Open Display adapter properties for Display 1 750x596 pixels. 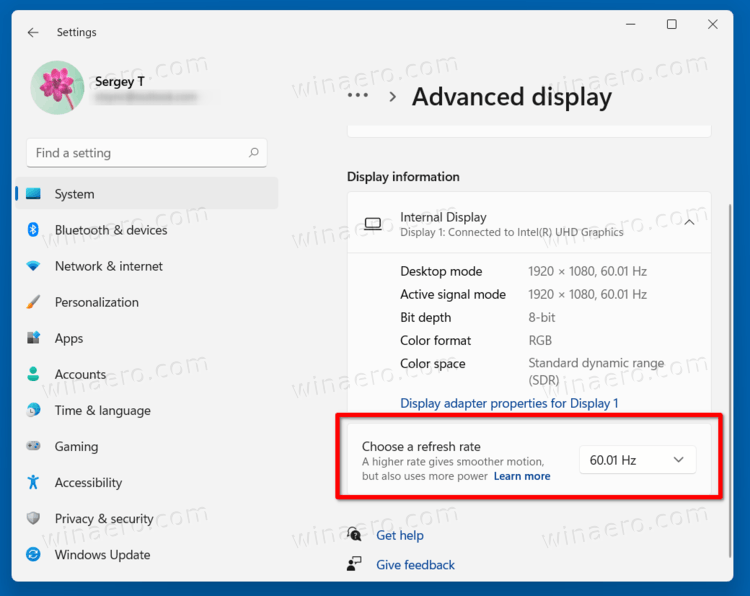(x=509, y=403)
